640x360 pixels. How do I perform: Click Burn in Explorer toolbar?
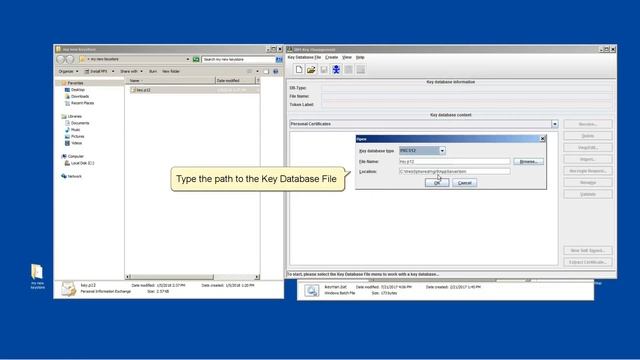[153, 71]
